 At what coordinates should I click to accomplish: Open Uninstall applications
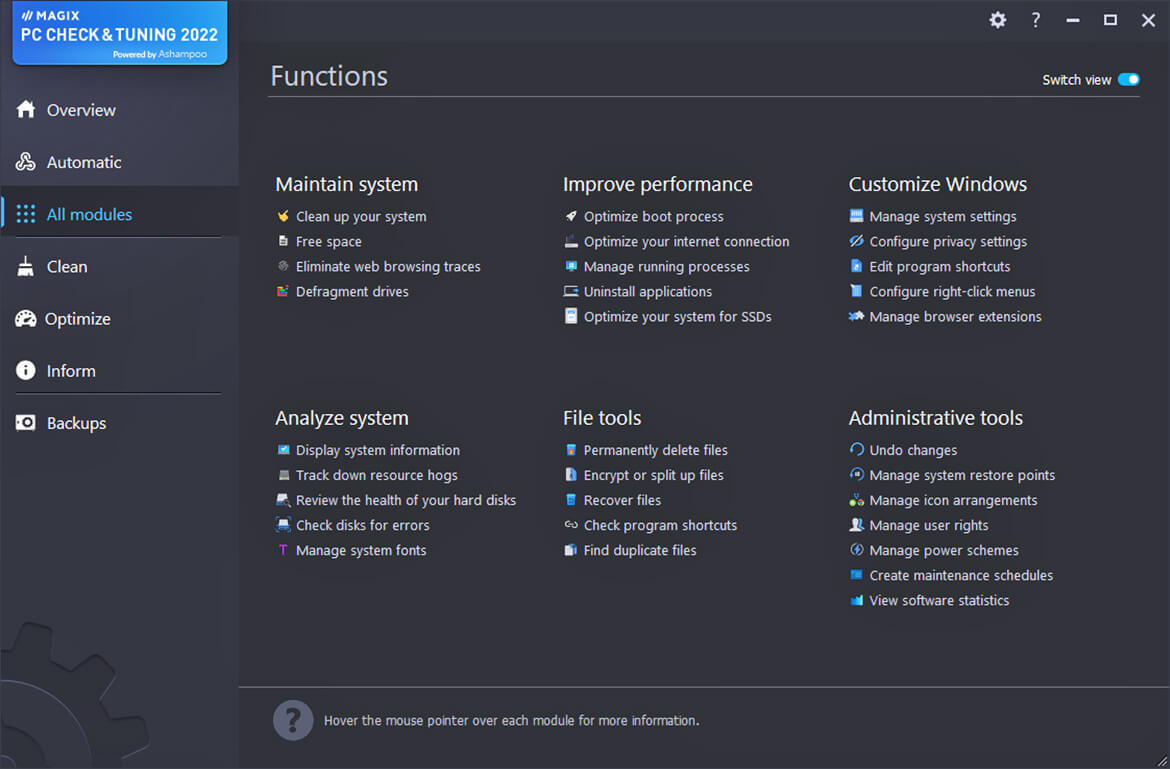647,292
